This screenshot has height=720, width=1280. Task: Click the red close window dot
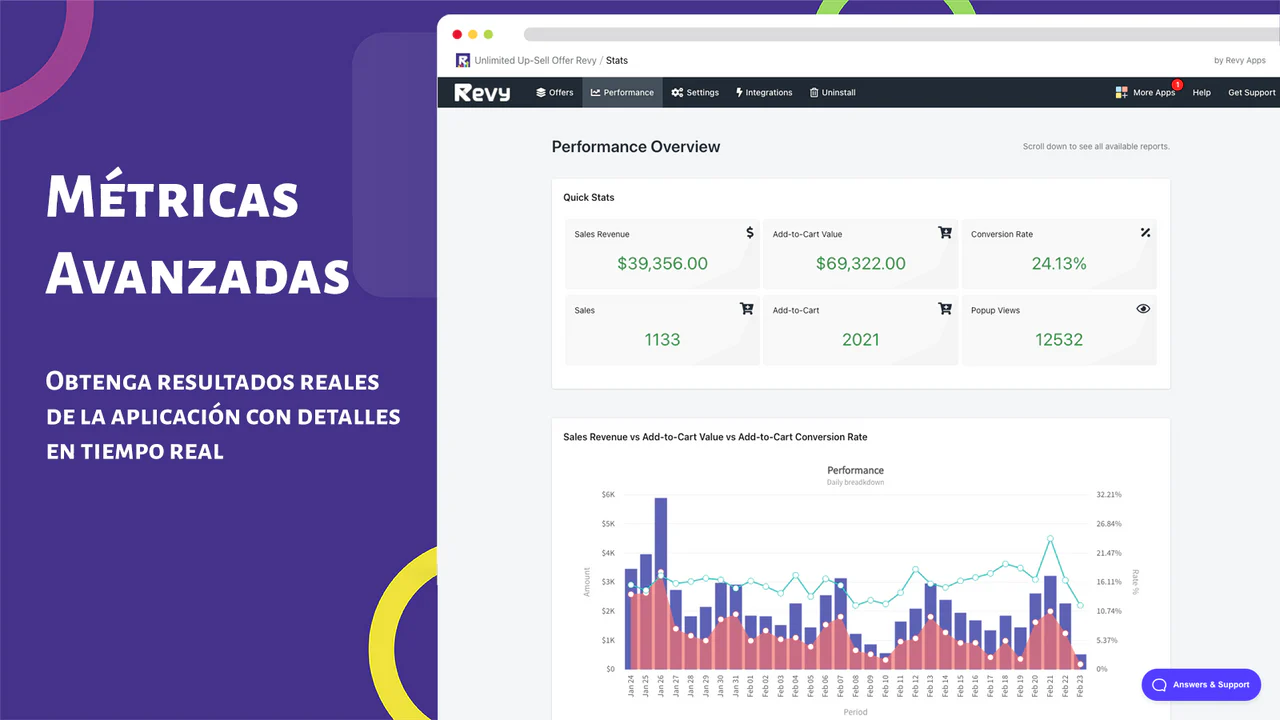(457, 34)
